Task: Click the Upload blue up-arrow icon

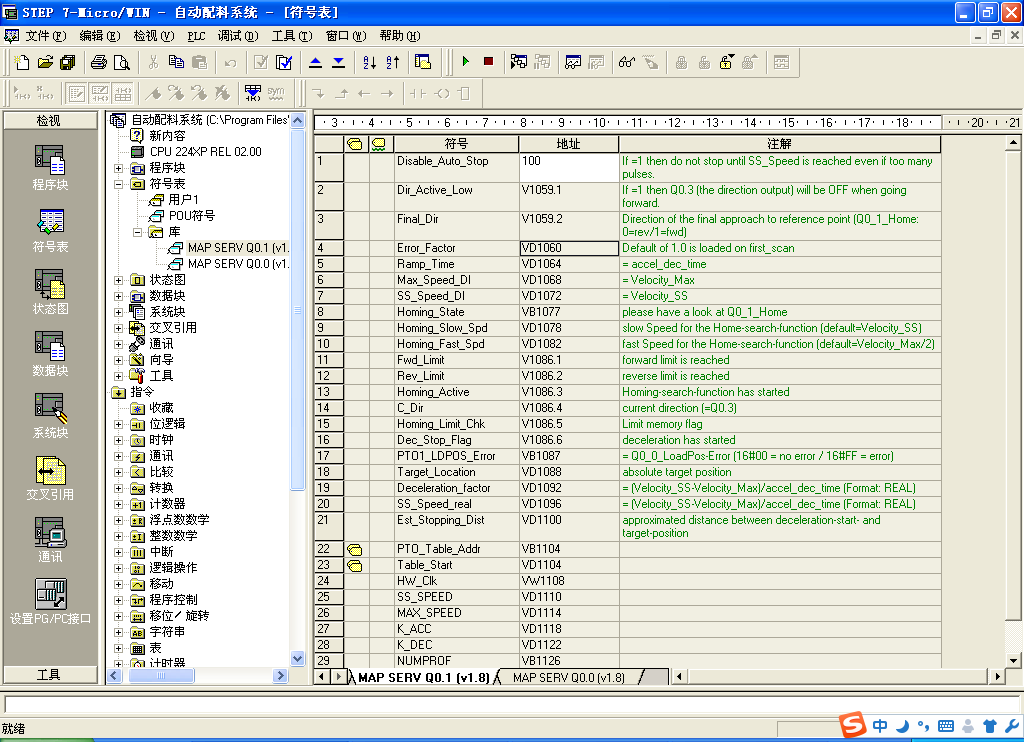Action: pos(315,62)
